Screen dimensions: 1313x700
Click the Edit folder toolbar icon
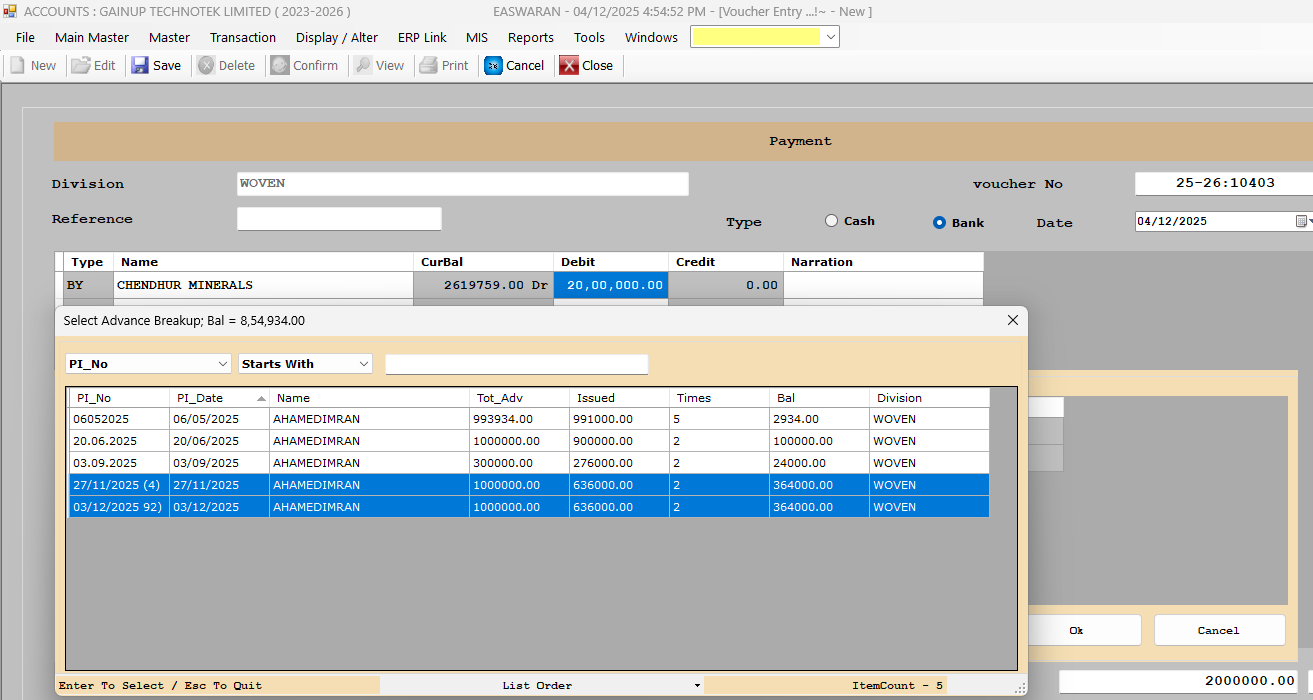tap(80, 65)
